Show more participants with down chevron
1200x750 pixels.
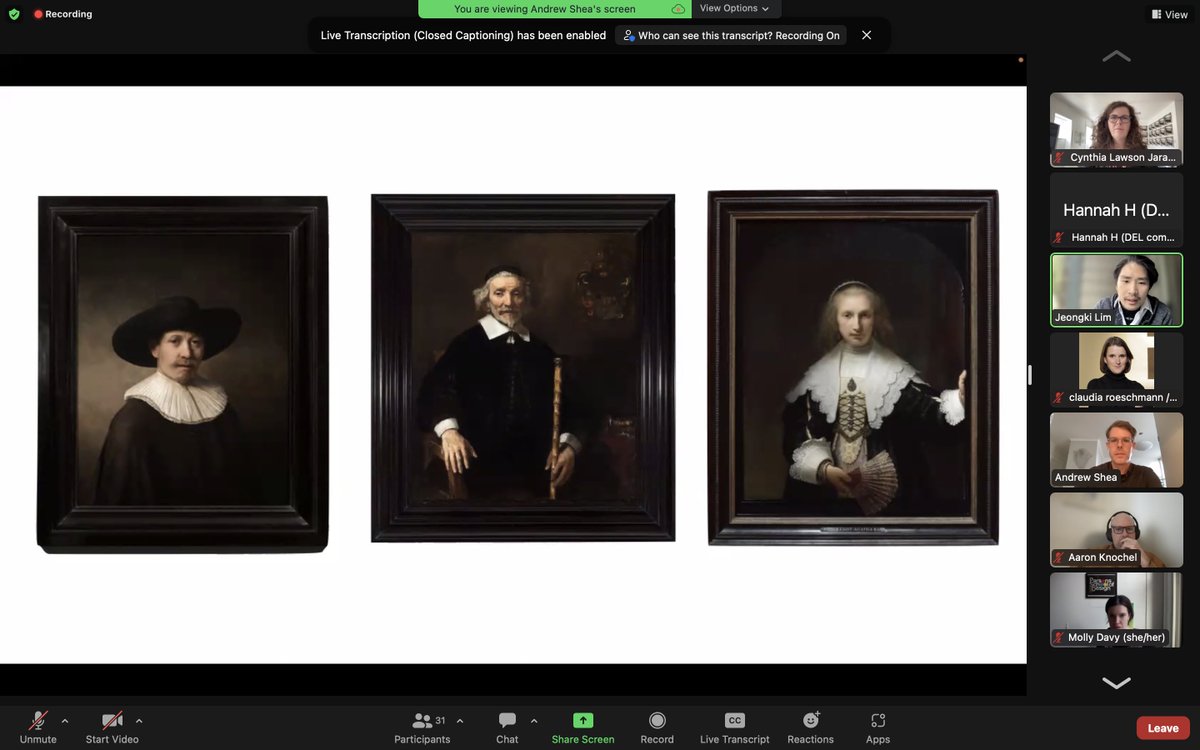pos(1116,683)
